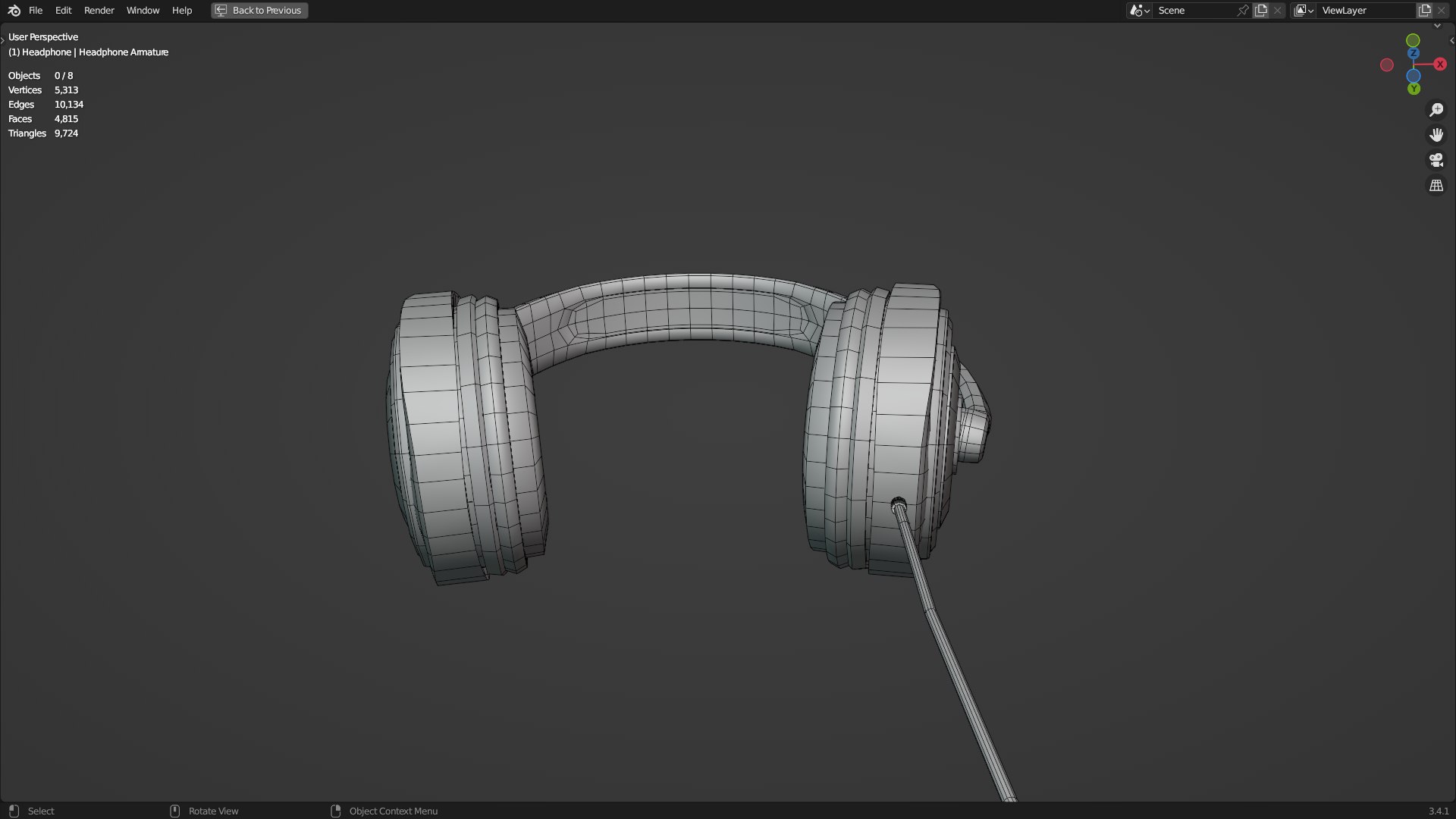Click the Select hint in status bar
The image size is (1456, 819).
point(41,811)
